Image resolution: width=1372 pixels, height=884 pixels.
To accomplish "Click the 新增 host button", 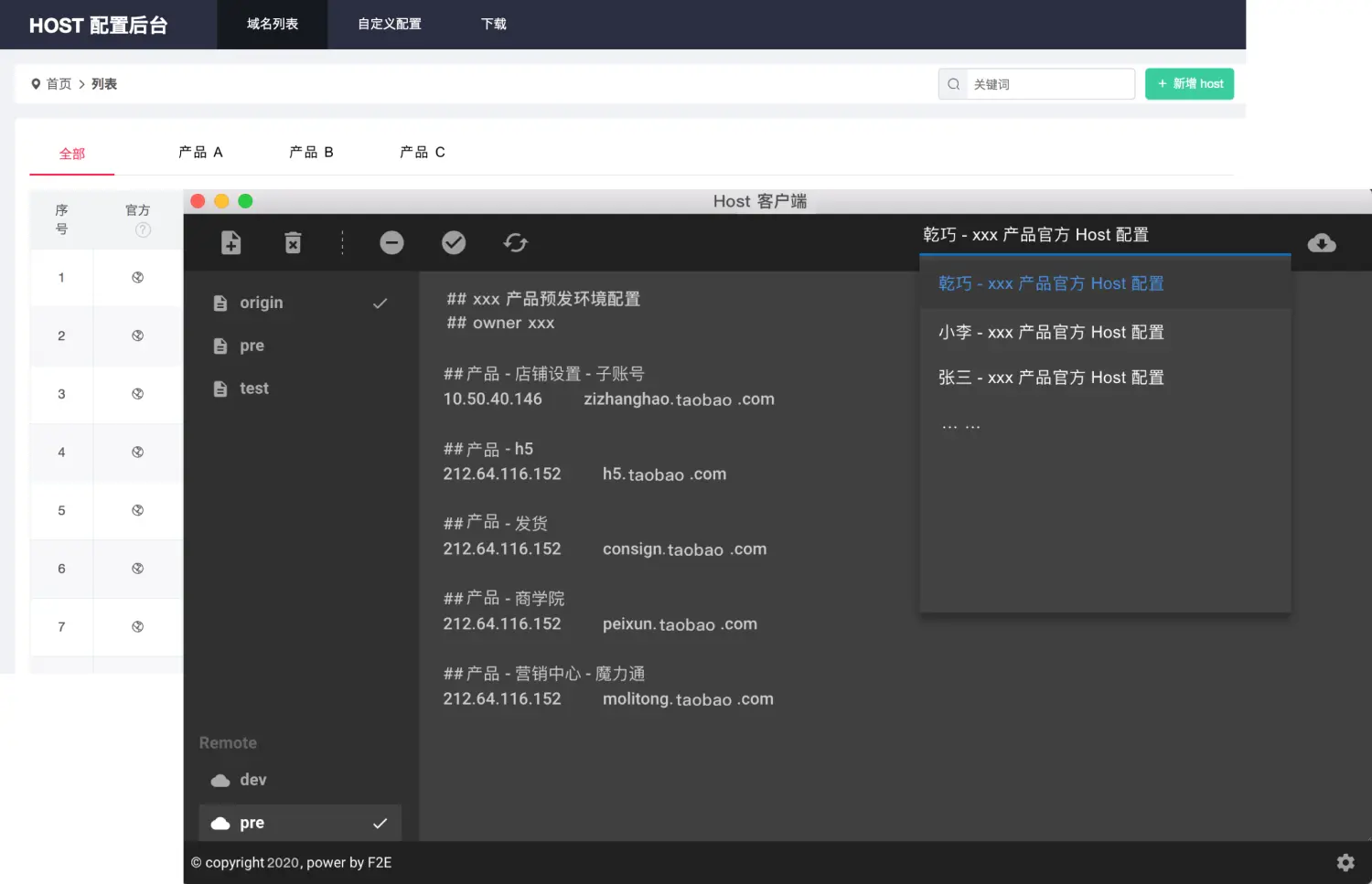I will 1189,84.
